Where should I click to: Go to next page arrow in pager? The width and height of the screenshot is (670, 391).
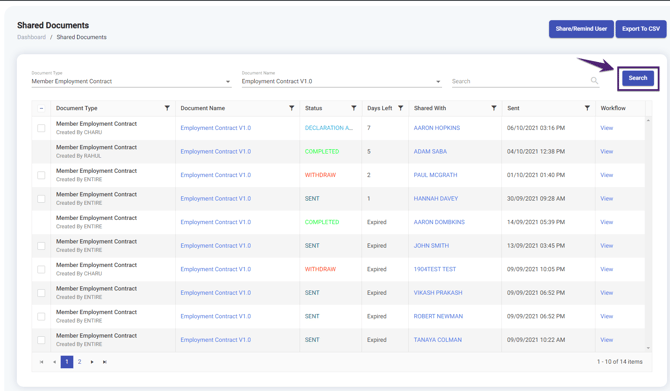92,362
